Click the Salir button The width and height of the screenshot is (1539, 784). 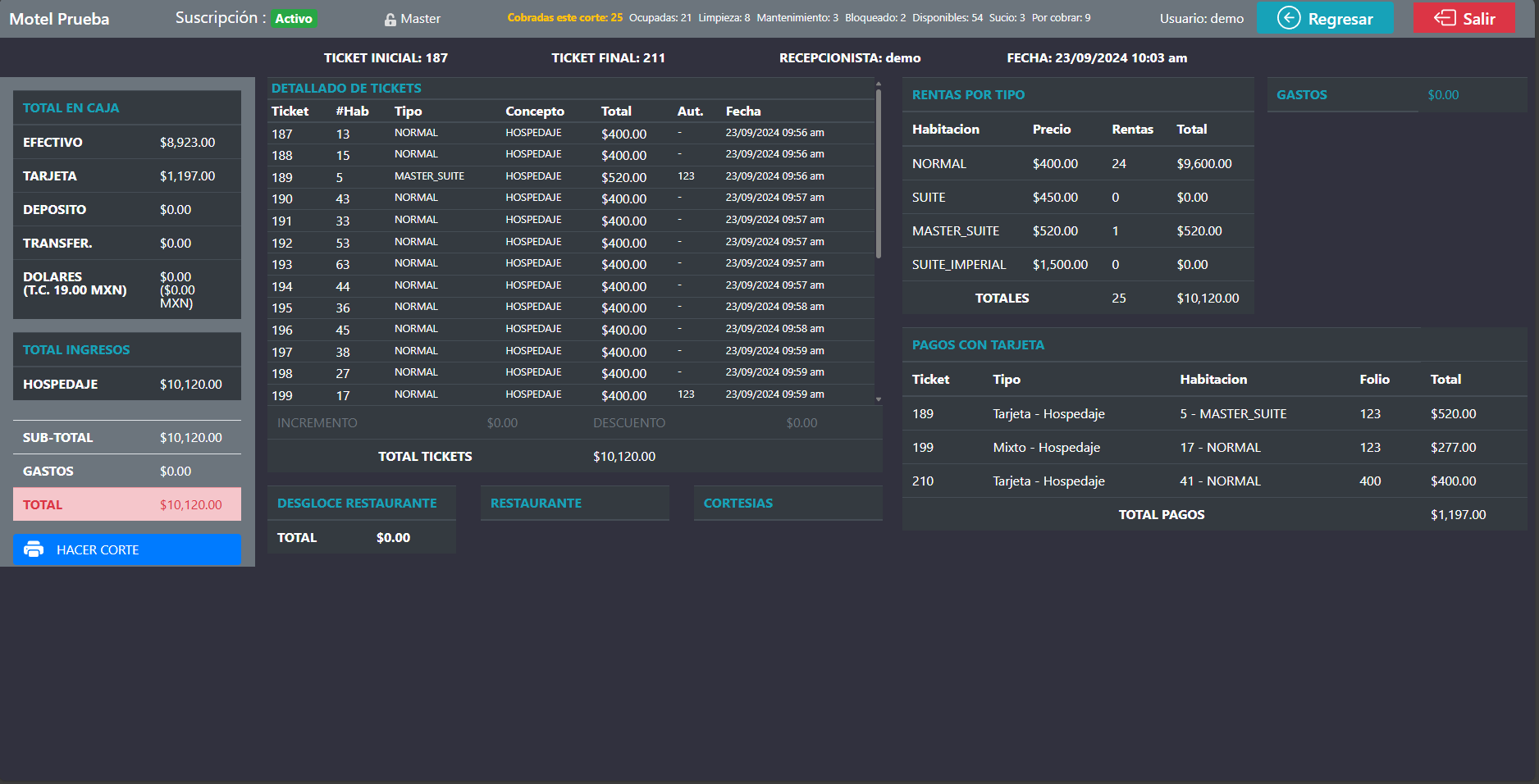coord(1465,17)
